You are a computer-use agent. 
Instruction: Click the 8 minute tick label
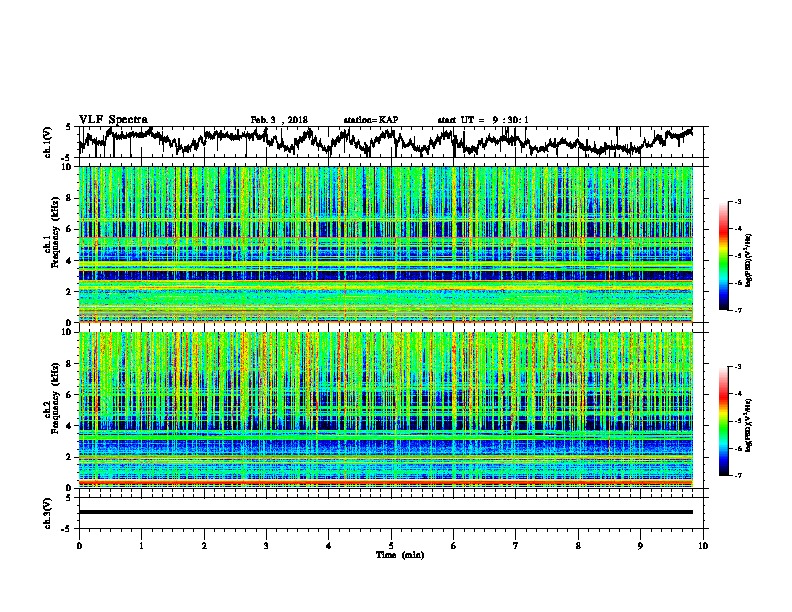tap(578, 546)
